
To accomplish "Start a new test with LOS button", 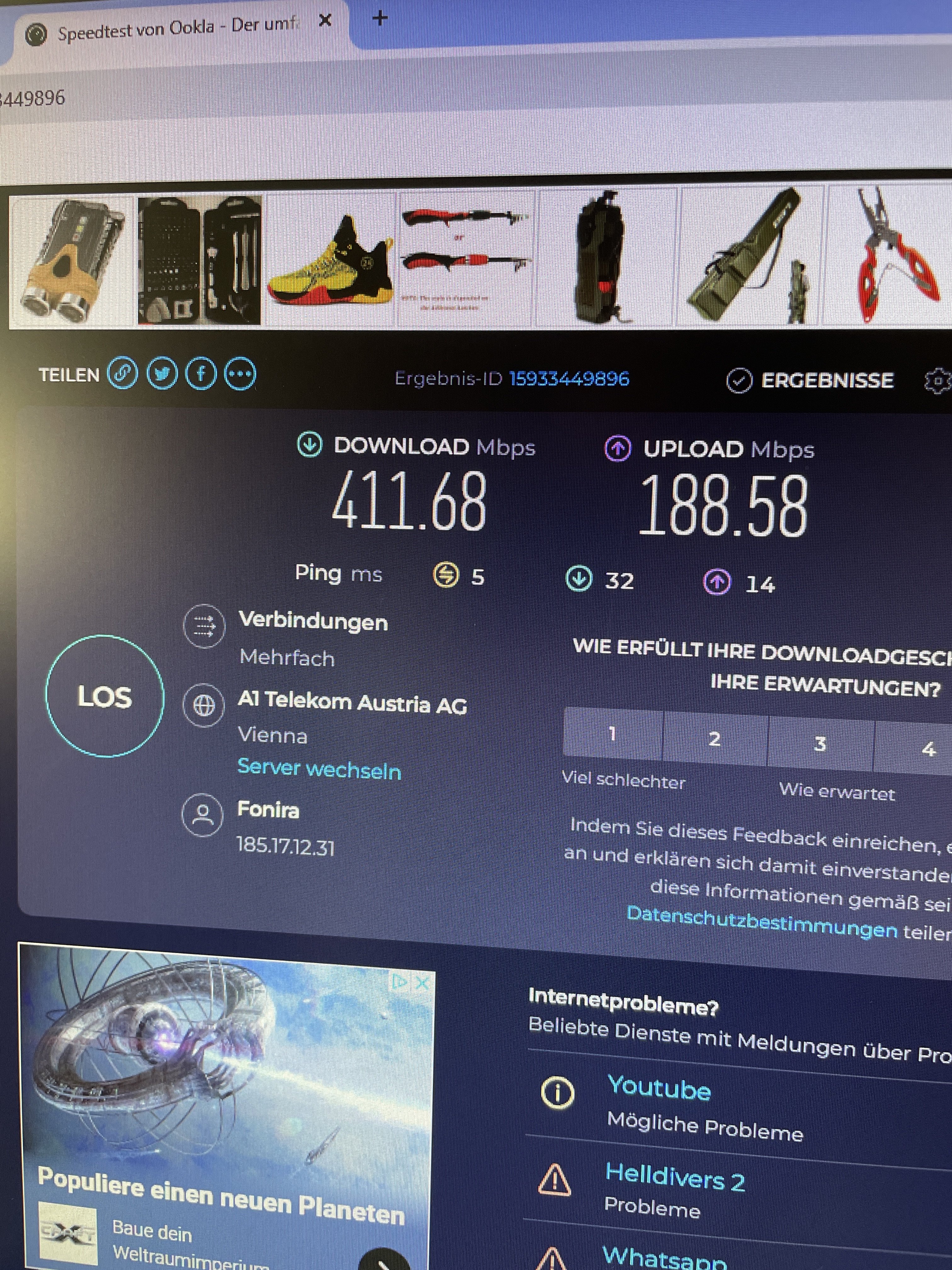I will point(105,696).
